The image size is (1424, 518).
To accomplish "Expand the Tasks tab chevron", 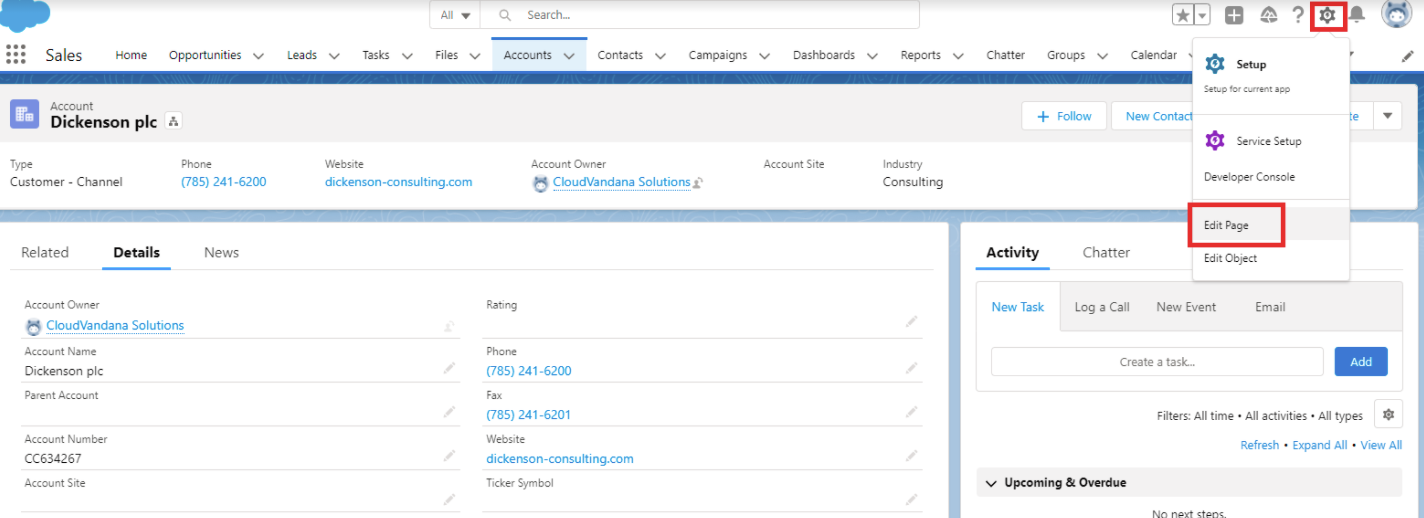I will tap(406, 56).
